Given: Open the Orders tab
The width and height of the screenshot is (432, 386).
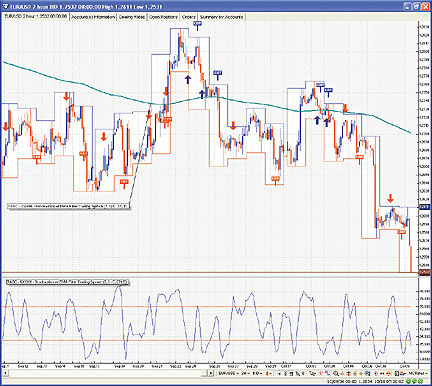Looking at the screenshot, I should click(189, 17).
